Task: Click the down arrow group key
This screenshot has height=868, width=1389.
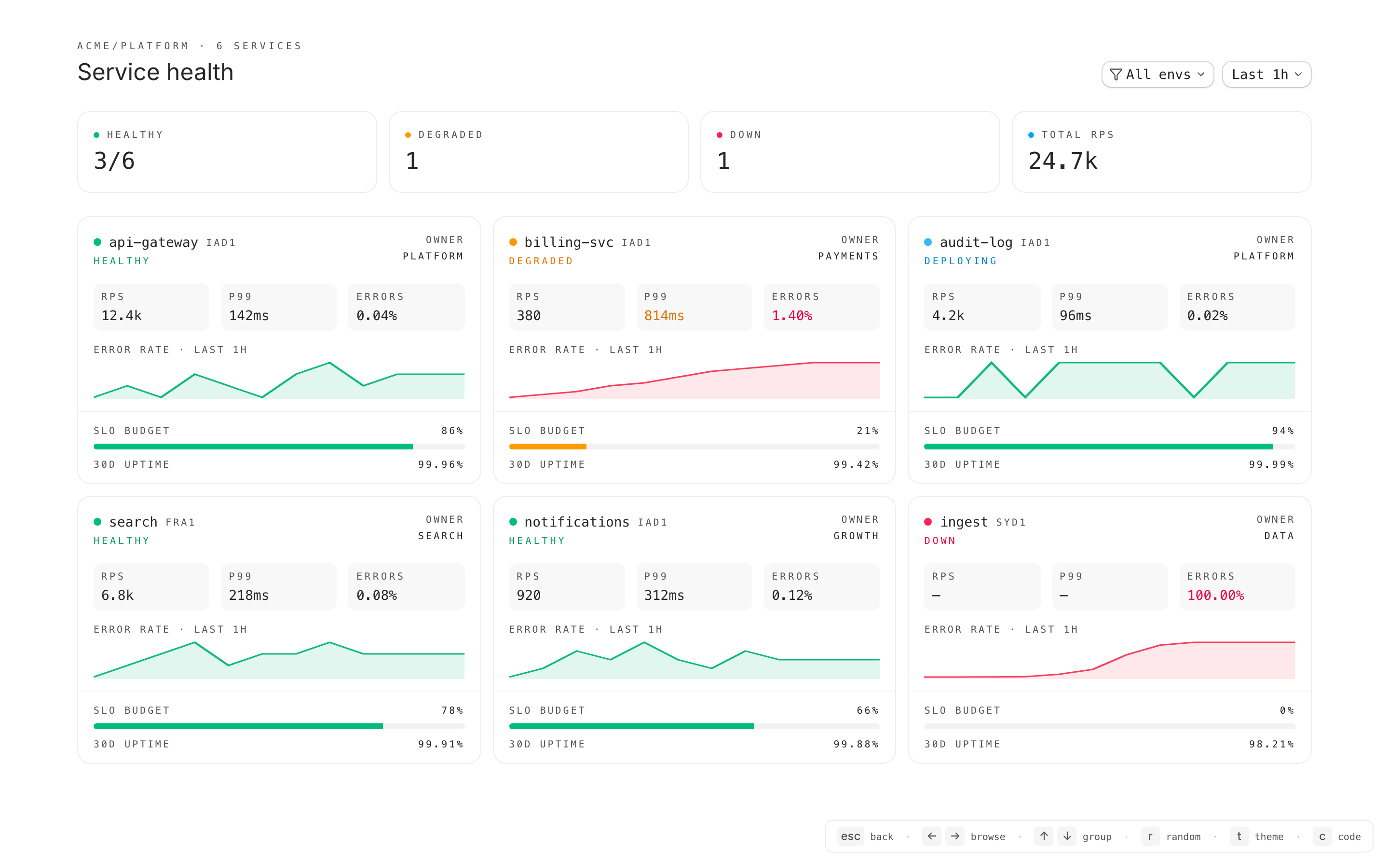Action: [1067, 836]
